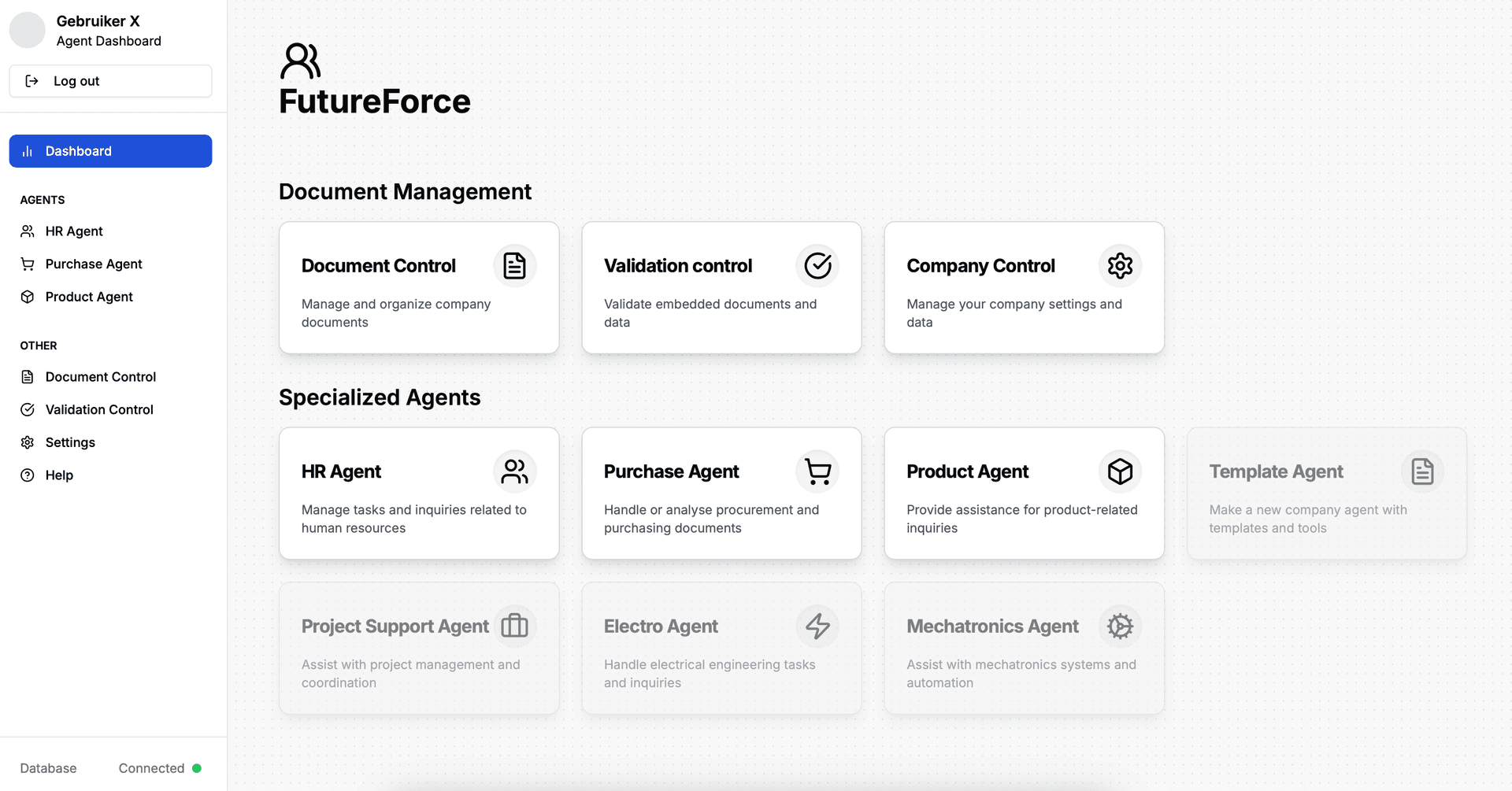The width and height of the screenshot is (1512, 791).
Task: Click the document icon on Document Control card
Action: (514, 266)
